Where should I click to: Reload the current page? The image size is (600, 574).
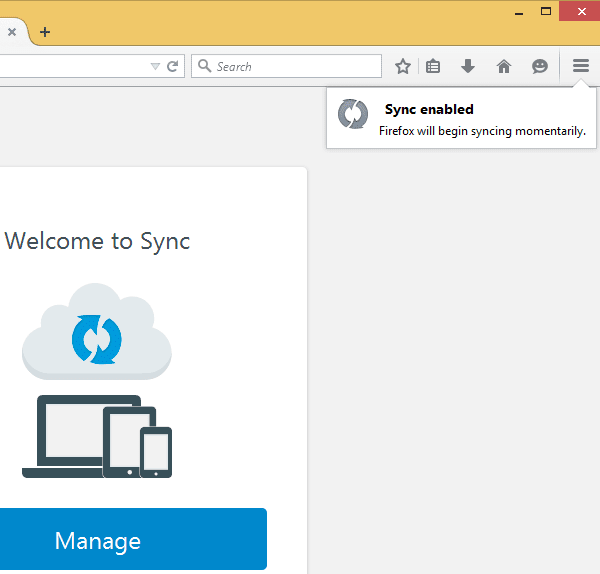(172, 66)
